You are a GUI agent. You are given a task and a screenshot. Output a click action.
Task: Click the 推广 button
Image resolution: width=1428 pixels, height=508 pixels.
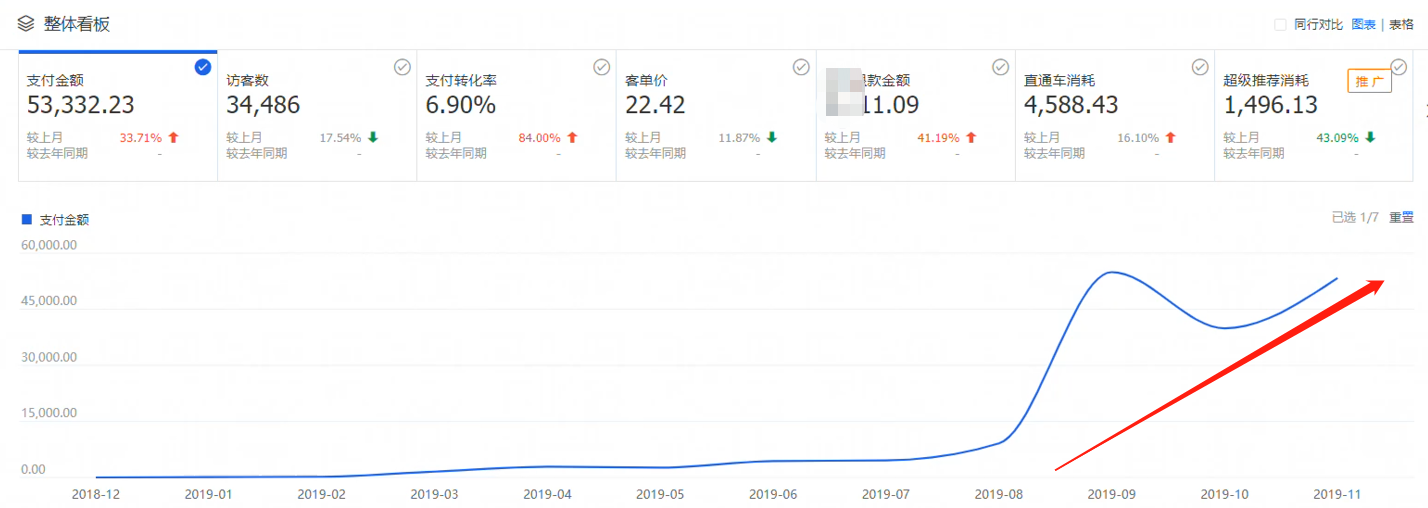click(x=1369, y=82)
